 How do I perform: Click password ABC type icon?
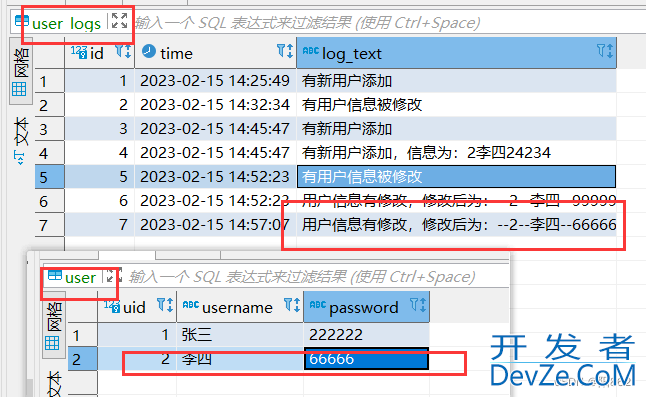pos(318,305)
